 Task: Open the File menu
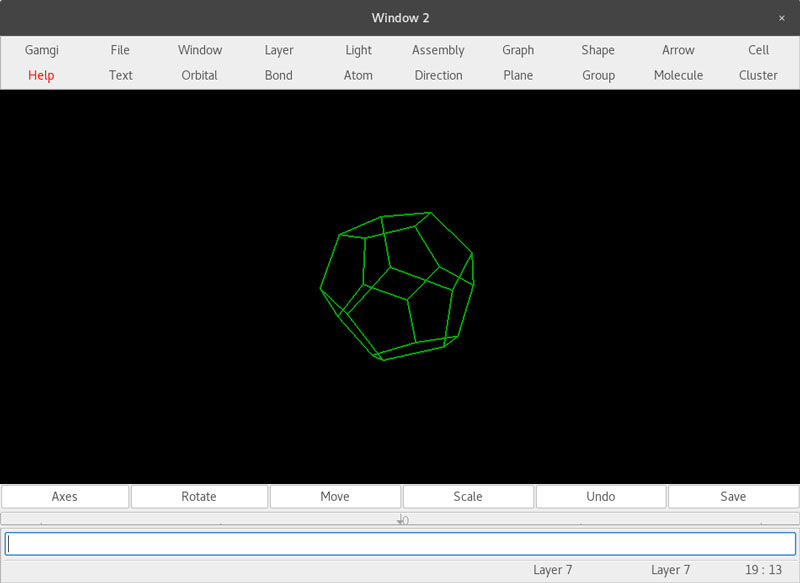(120, 50)
